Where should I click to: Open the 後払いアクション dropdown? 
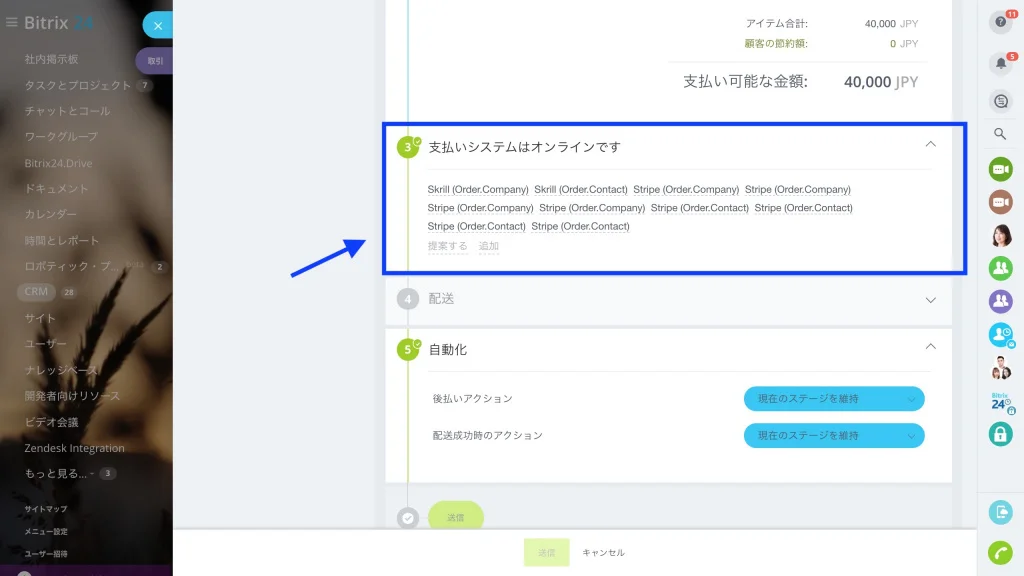(834, 399)
